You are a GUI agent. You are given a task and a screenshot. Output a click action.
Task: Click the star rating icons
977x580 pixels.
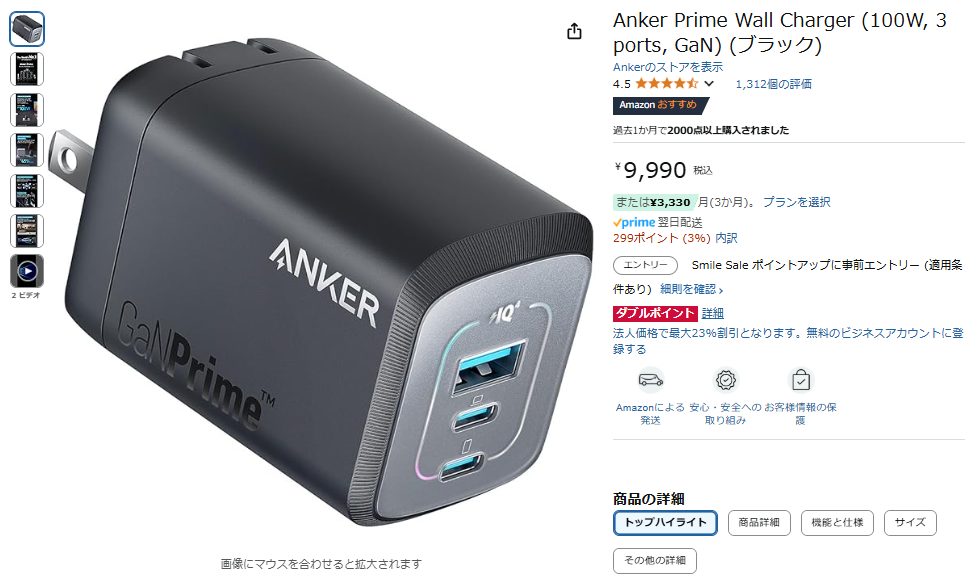pyautogui.click(x=667, y=83)
